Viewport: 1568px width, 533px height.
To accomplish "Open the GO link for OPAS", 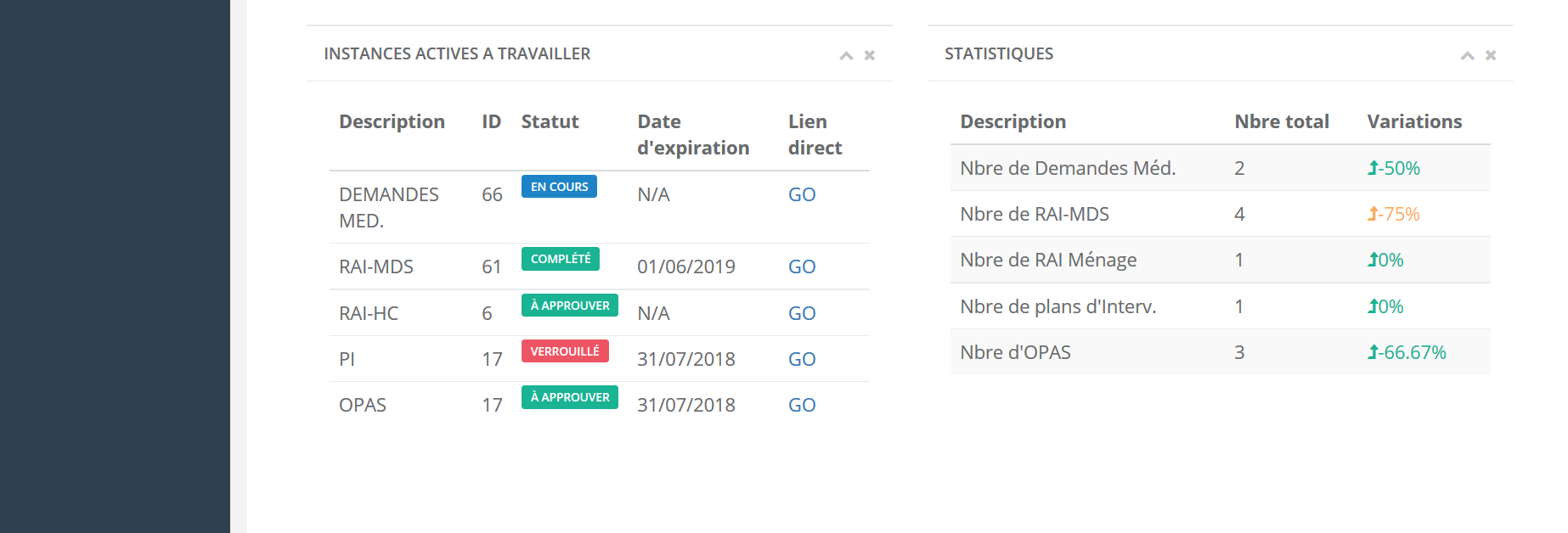I will 801,405.
